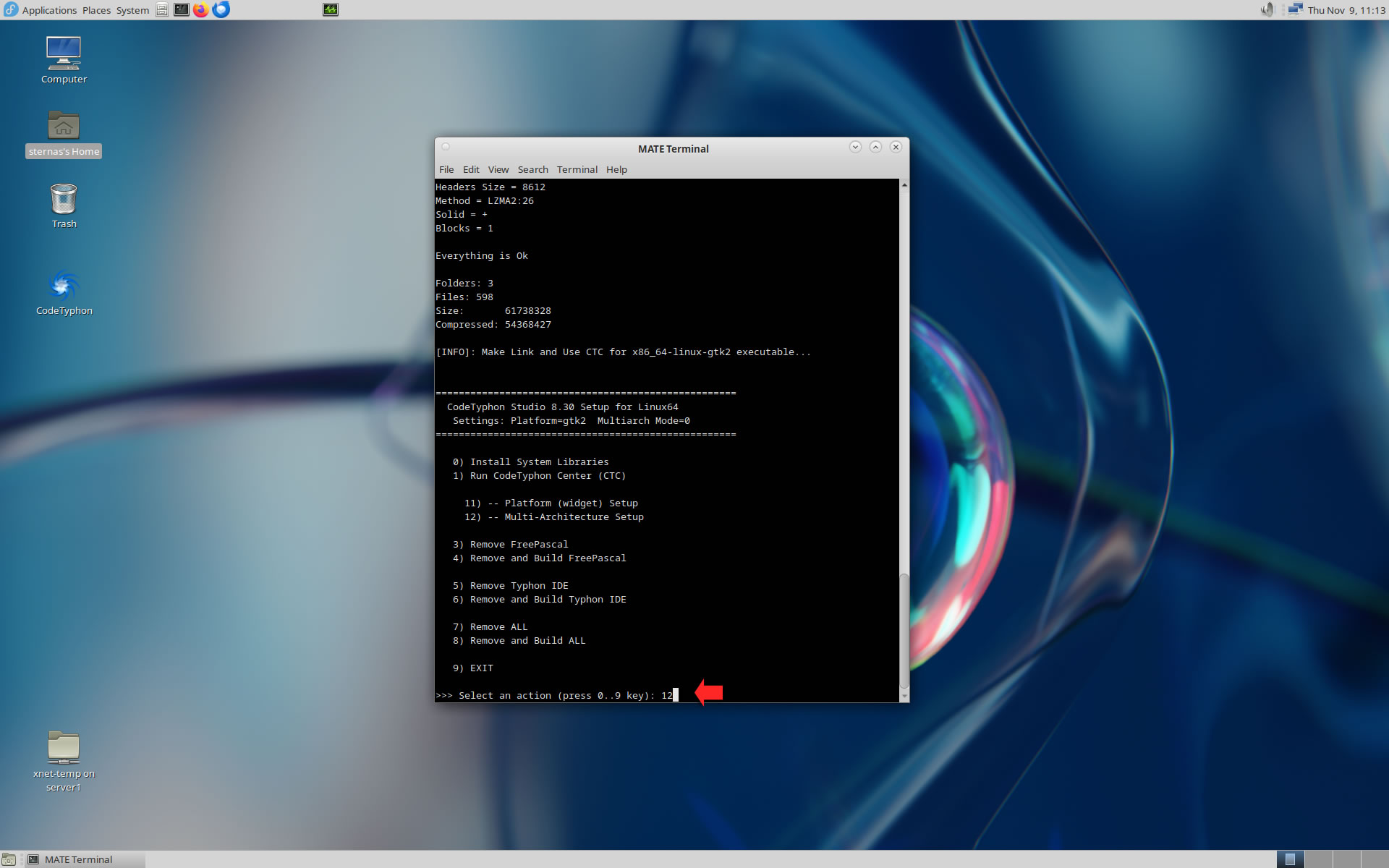The width and height of the screenshot is (1389, 868).
Task: Click the terminal scrollbar up arrow
Action: [904, 185]
